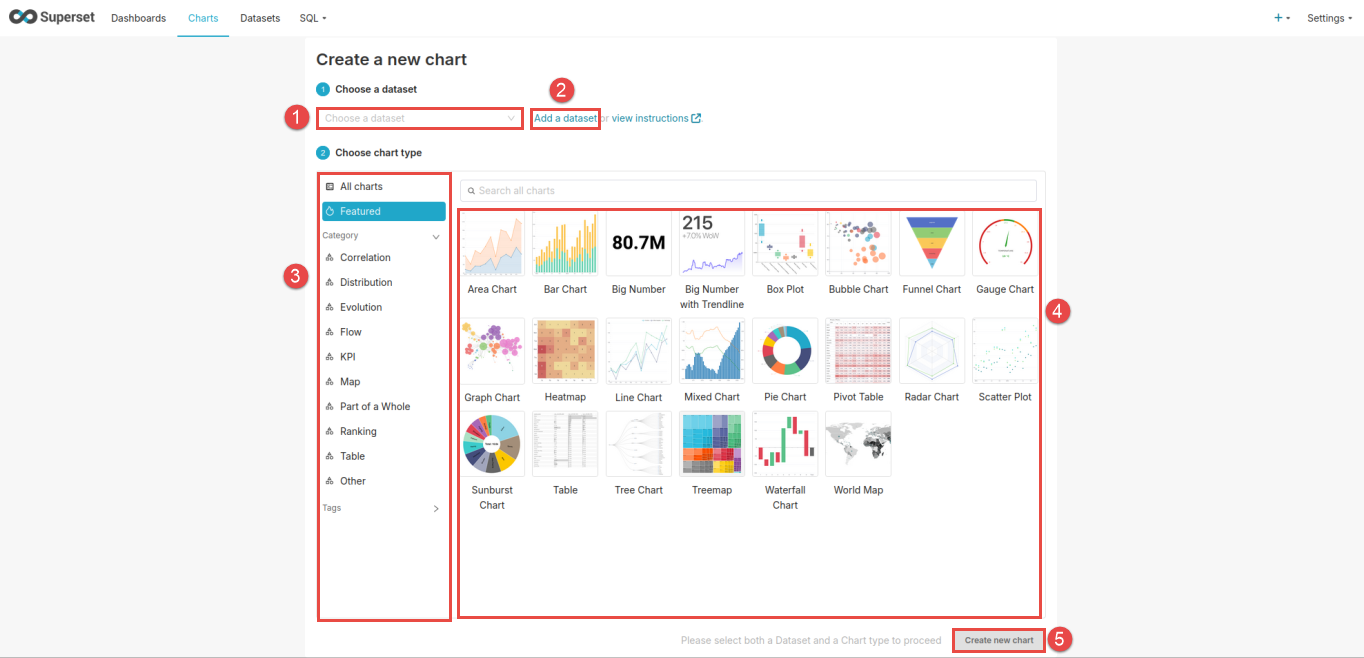Screen dimensions: 1364x658
Task: Select the Pie Chart thumbnail
Action: click(x=785, y=351)
